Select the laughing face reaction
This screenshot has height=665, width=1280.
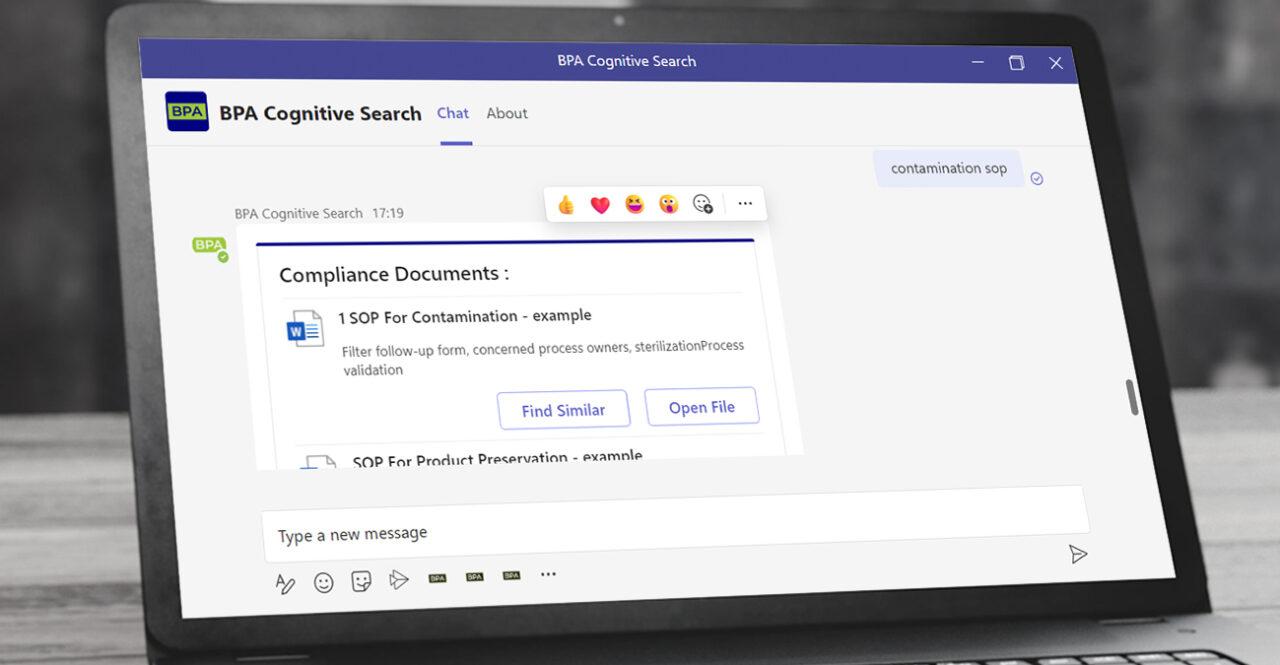point(634,203)
